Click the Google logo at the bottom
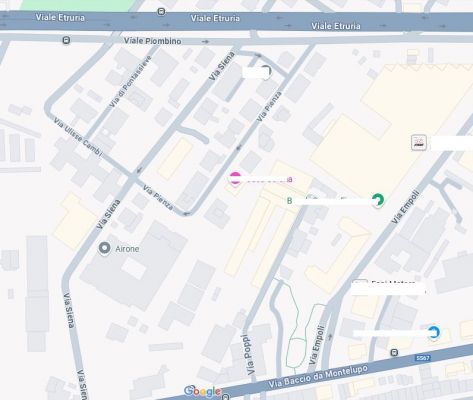The height and width of the screenshot is (400, 473). tap(202, 391)
